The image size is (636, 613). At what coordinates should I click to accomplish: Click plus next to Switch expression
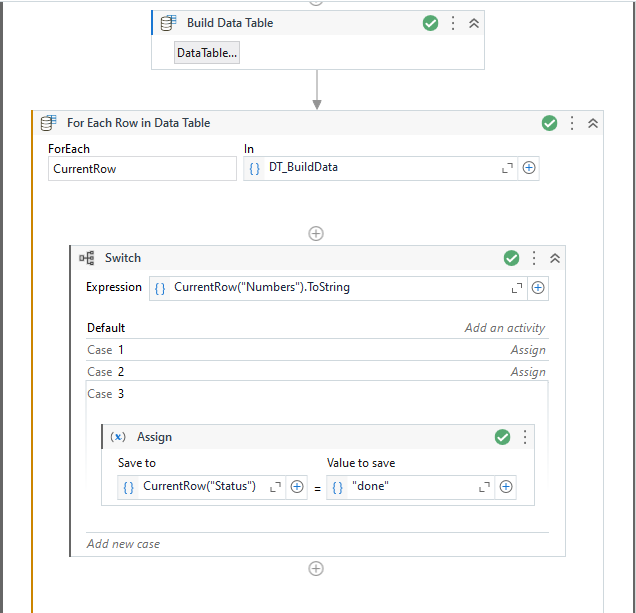(538, 288)
